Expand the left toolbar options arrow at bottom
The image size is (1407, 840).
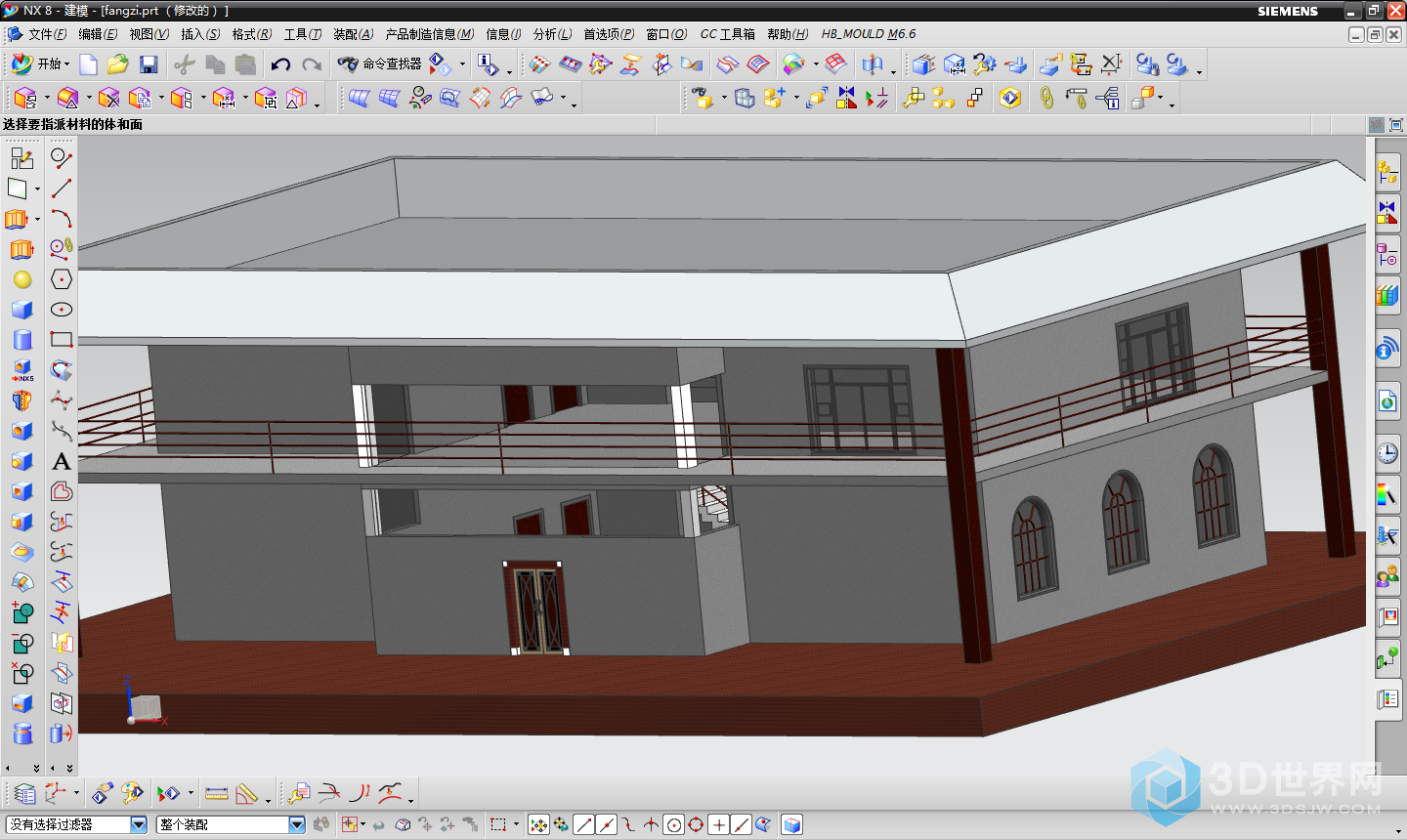point(36,768)
